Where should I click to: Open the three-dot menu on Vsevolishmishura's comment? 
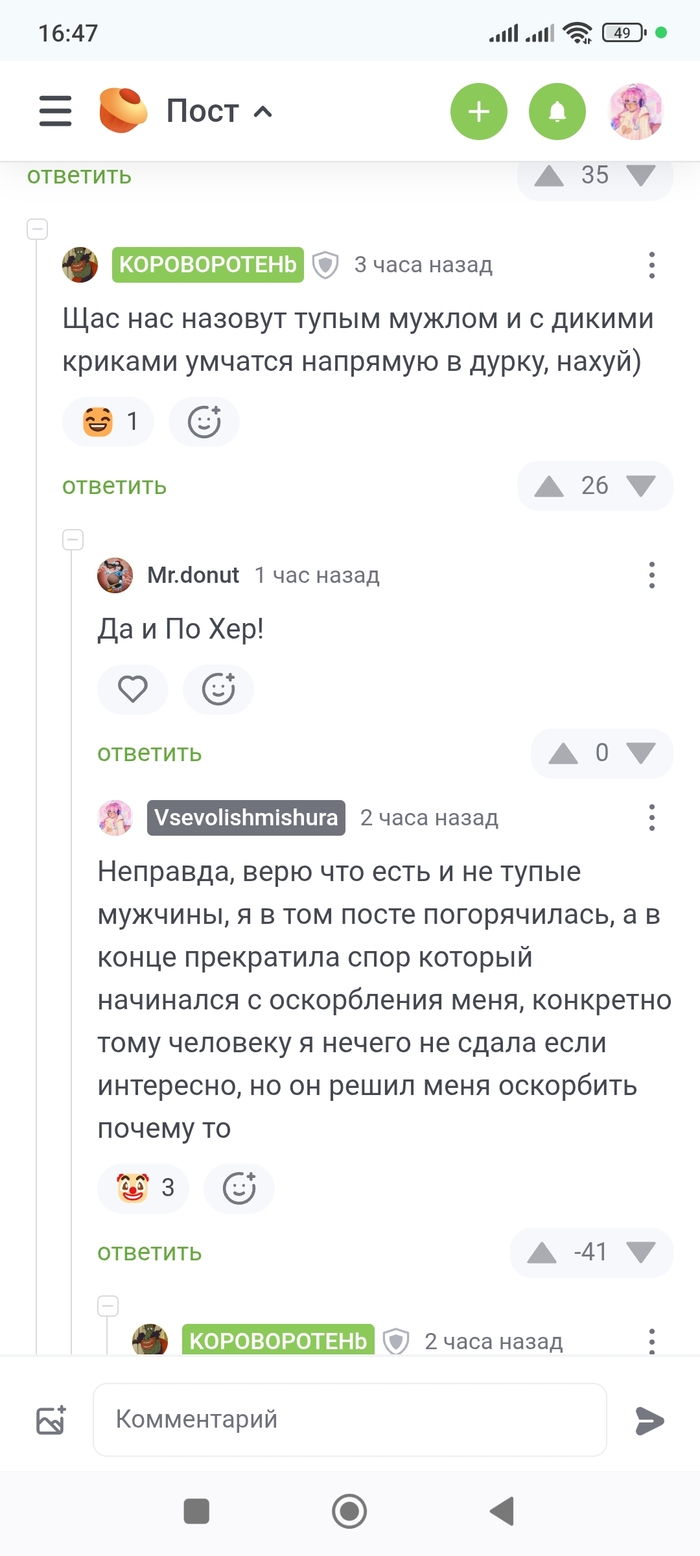651,818
